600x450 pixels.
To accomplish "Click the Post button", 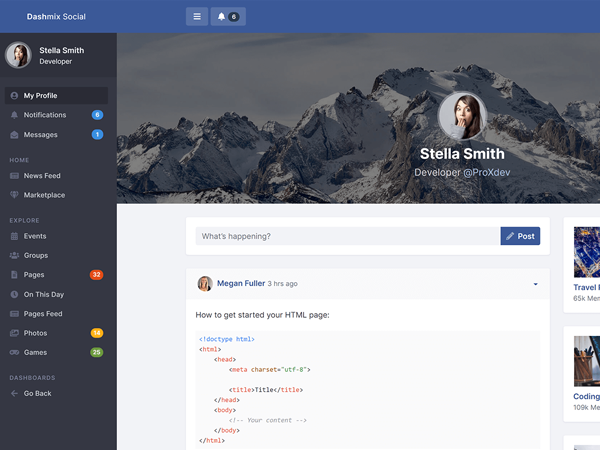I will [x=520, y=236].
